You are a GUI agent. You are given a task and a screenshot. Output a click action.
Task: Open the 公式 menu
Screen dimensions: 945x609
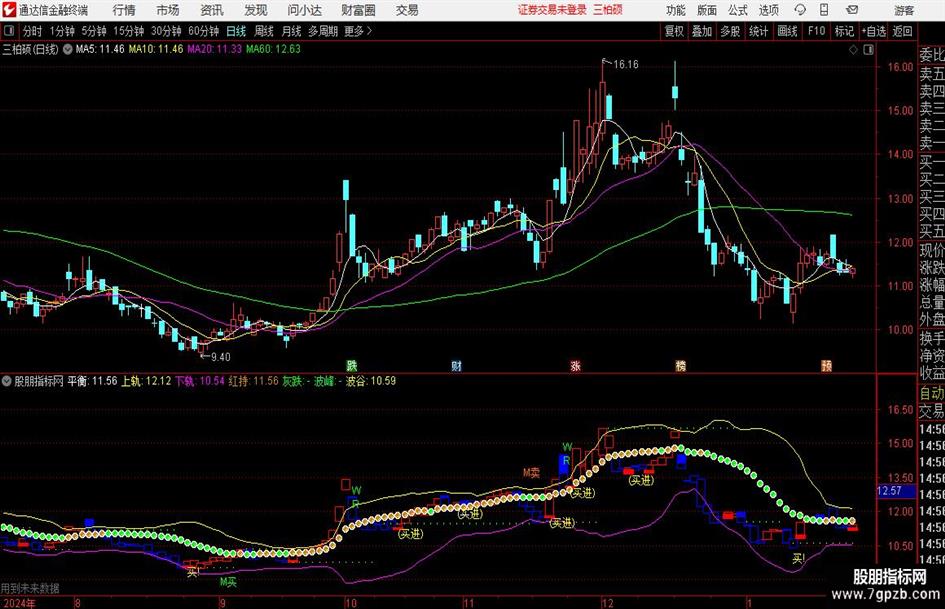point(738,10)
